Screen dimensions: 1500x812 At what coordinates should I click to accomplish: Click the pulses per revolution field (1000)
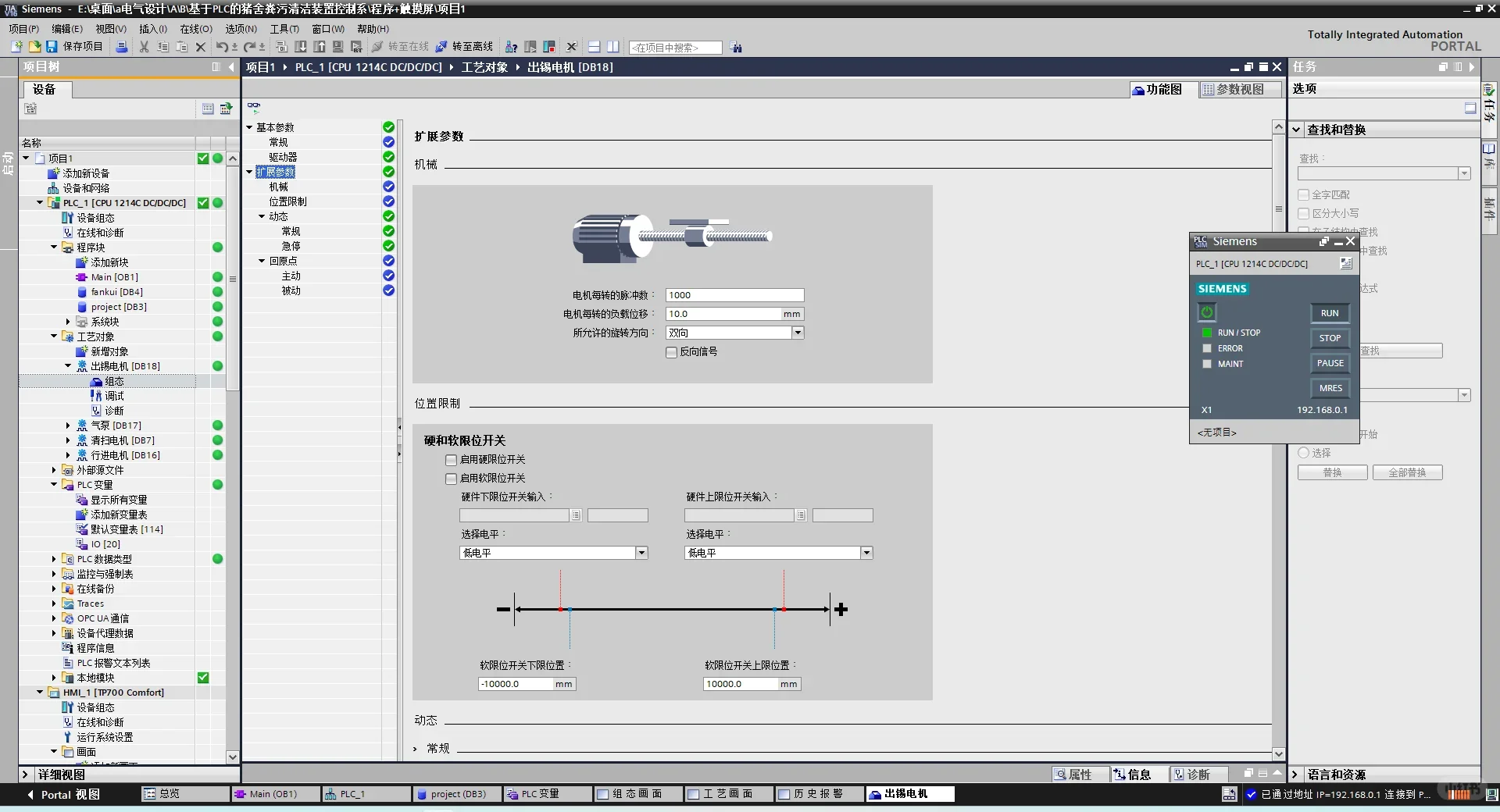point(734,295)
